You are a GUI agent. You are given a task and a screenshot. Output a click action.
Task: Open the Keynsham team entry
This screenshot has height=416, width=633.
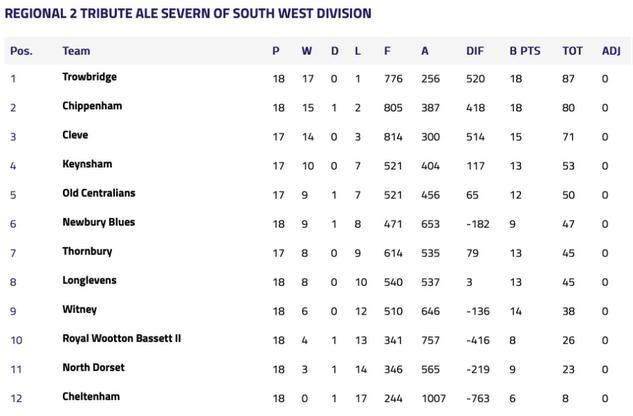[x=87, y=164]
